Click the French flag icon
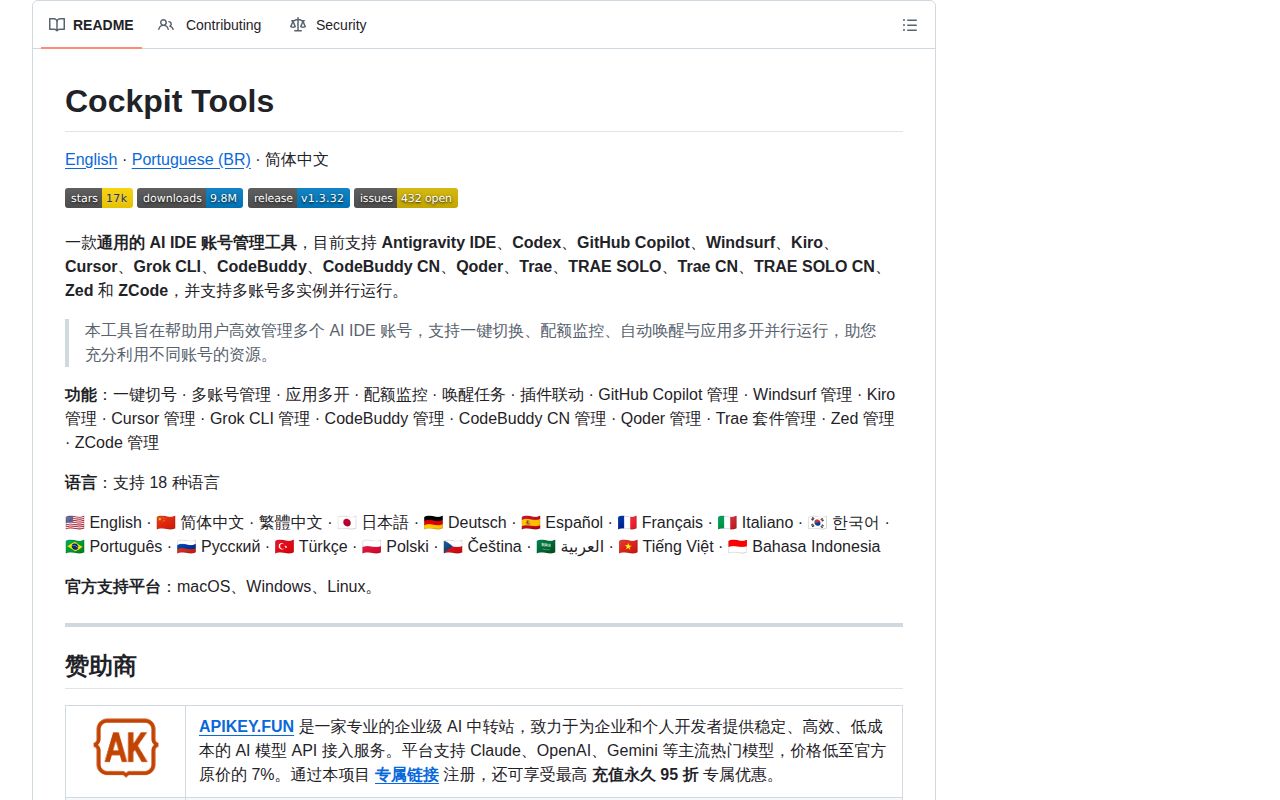 tap(627, 522)
